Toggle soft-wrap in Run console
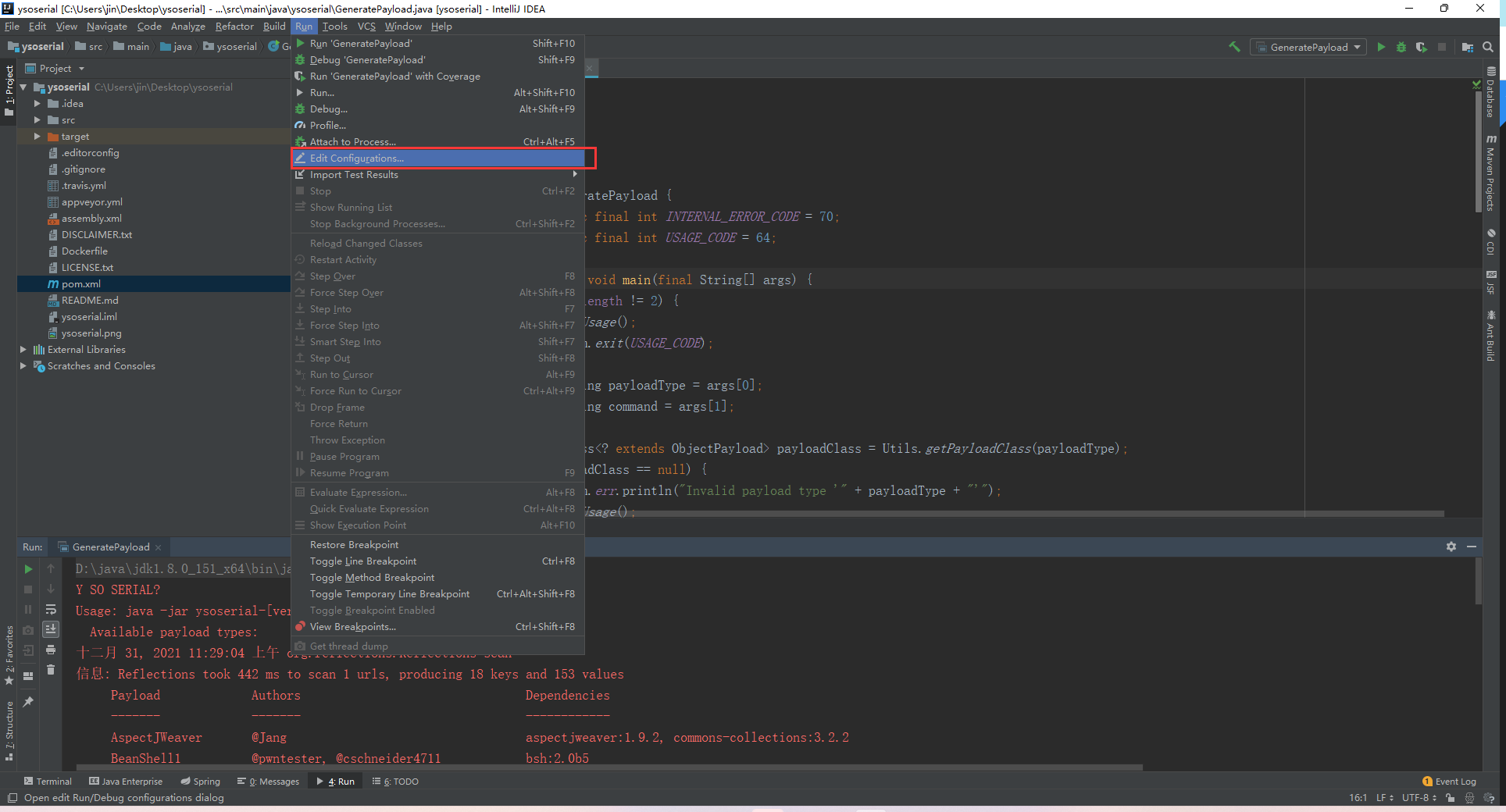Screen dimensions: 1506x812 [51, 609]
